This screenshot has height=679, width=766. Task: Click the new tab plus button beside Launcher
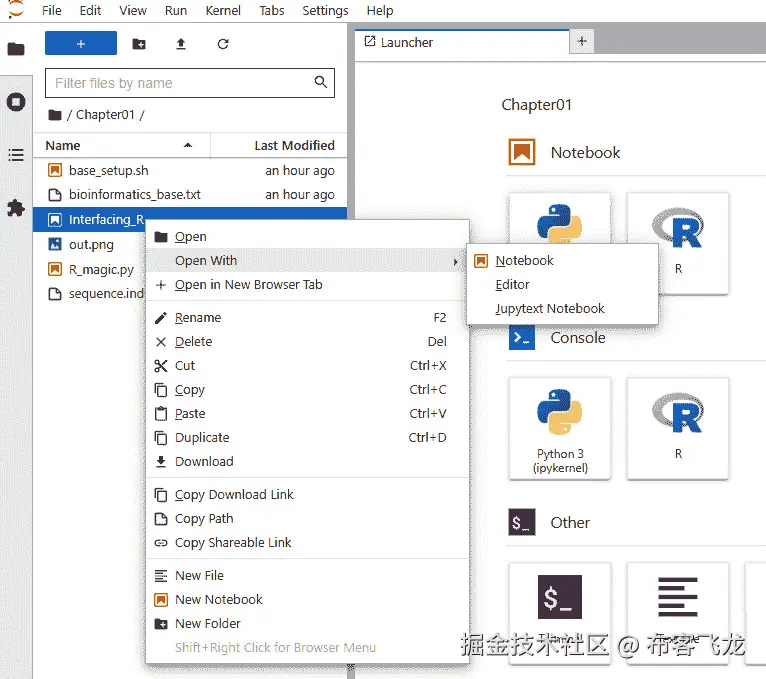coord(582,41)
